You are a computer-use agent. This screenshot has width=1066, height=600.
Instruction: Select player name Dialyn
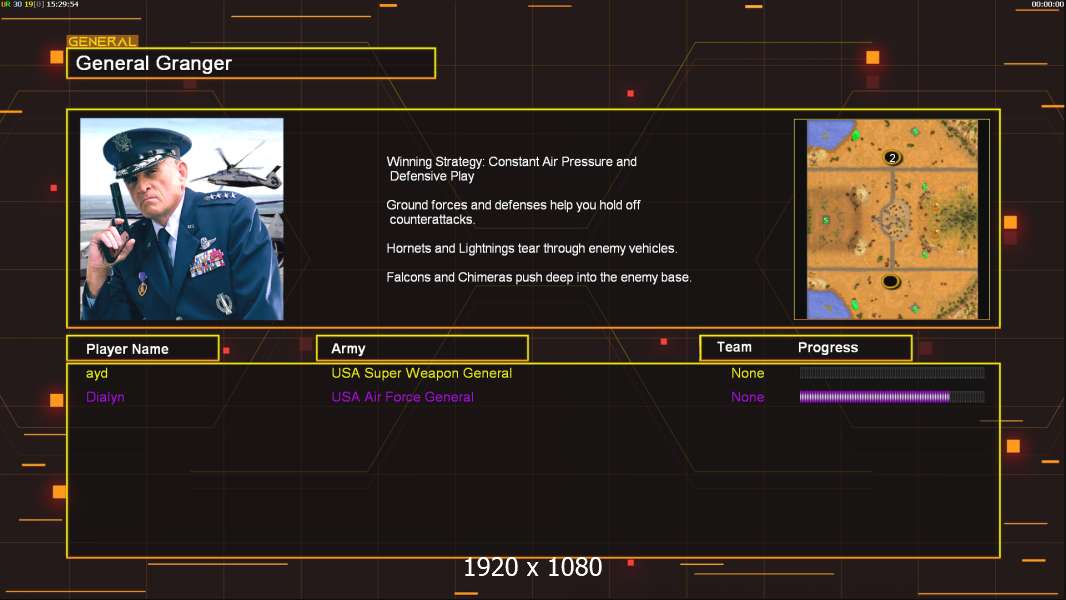tap(105, 397)
